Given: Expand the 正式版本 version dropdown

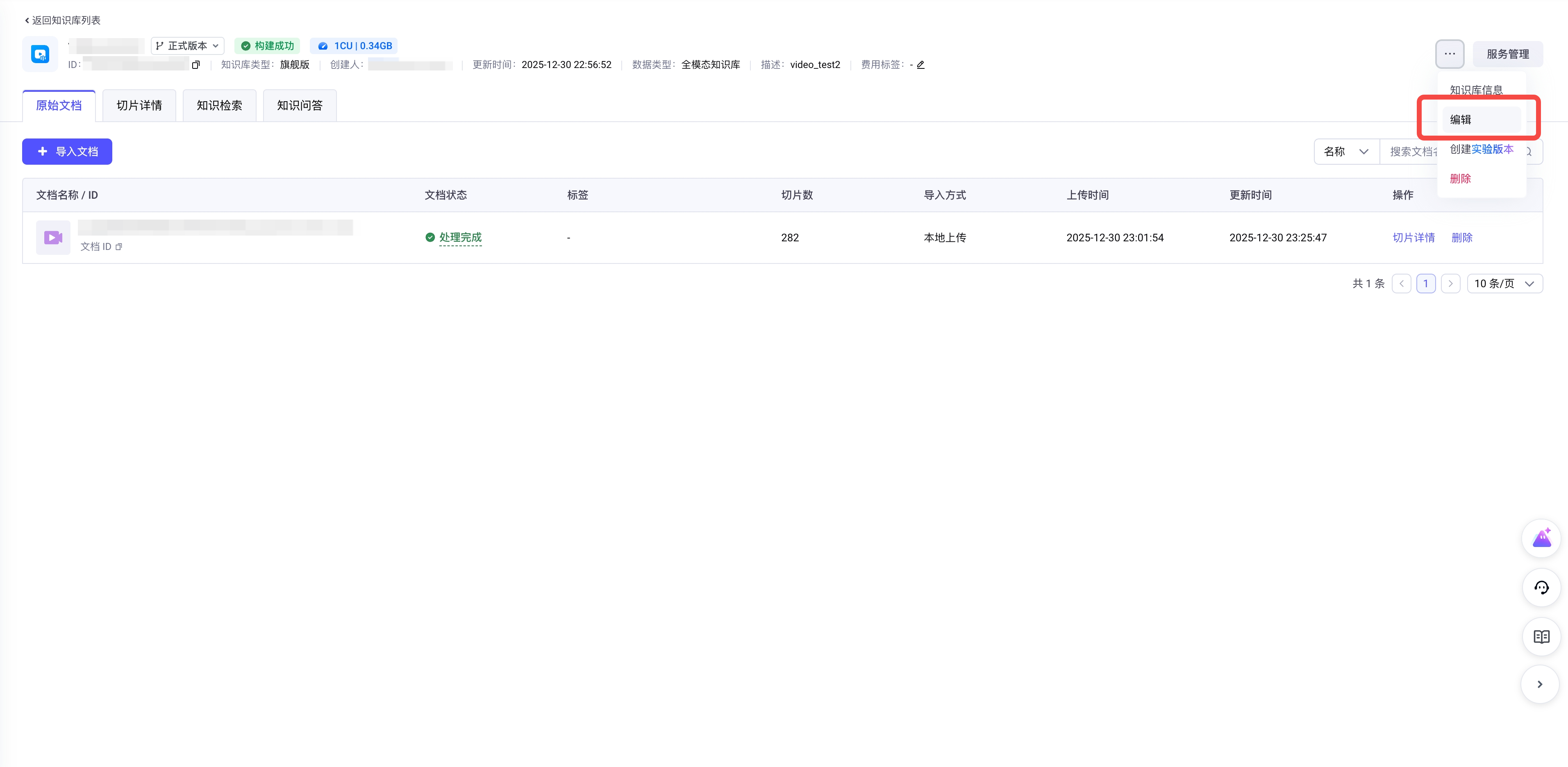Looking at the screenshot, I should (x=187, y=46).
